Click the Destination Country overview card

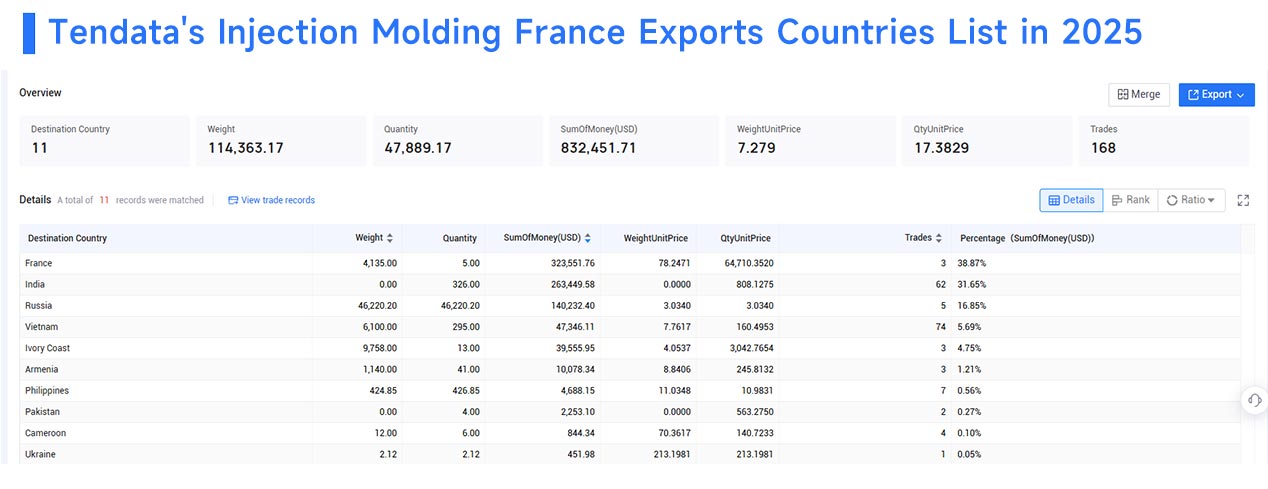coord(105,140)
